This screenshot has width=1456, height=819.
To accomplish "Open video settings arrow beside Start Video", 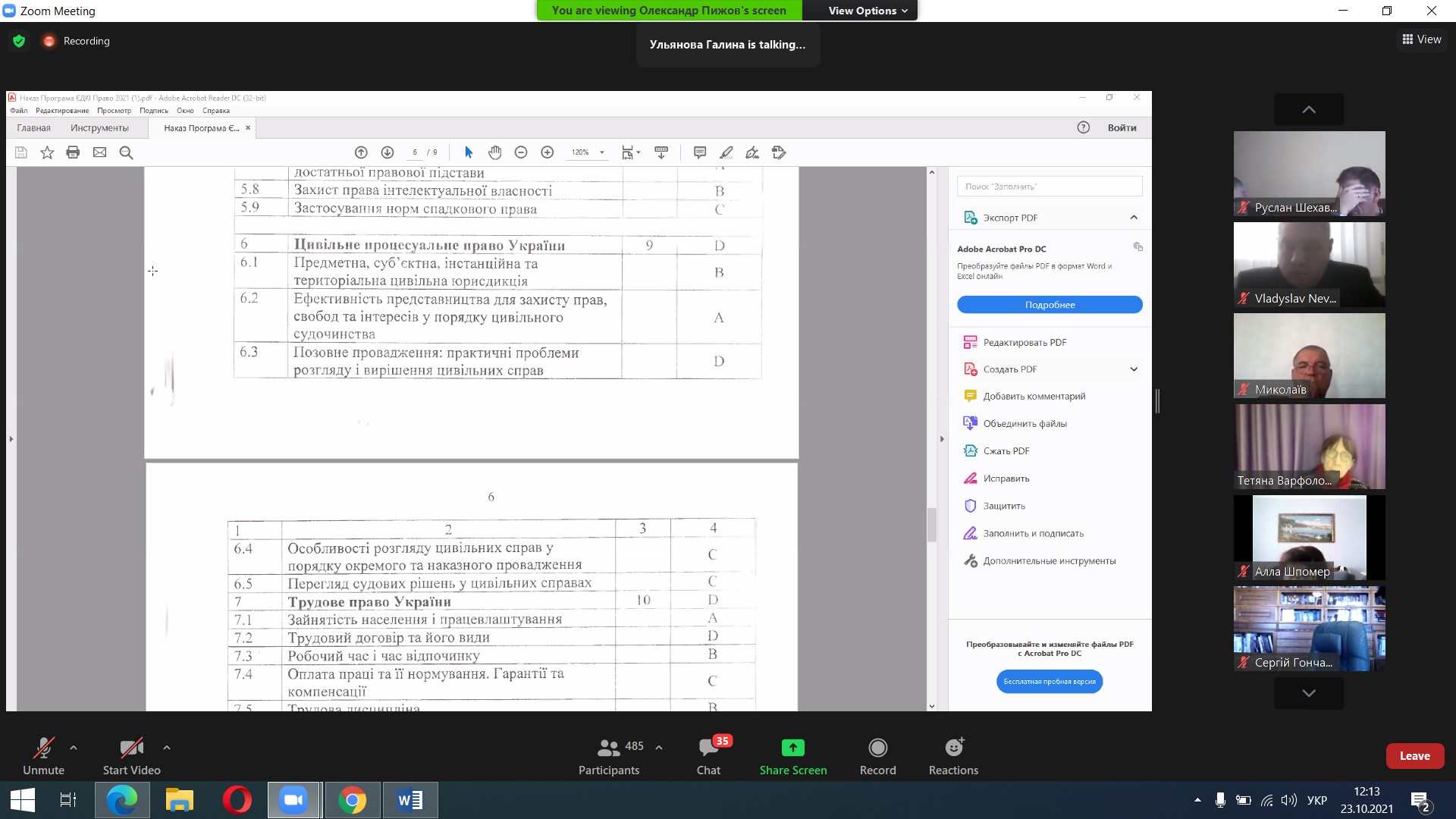I will point(167,748).
